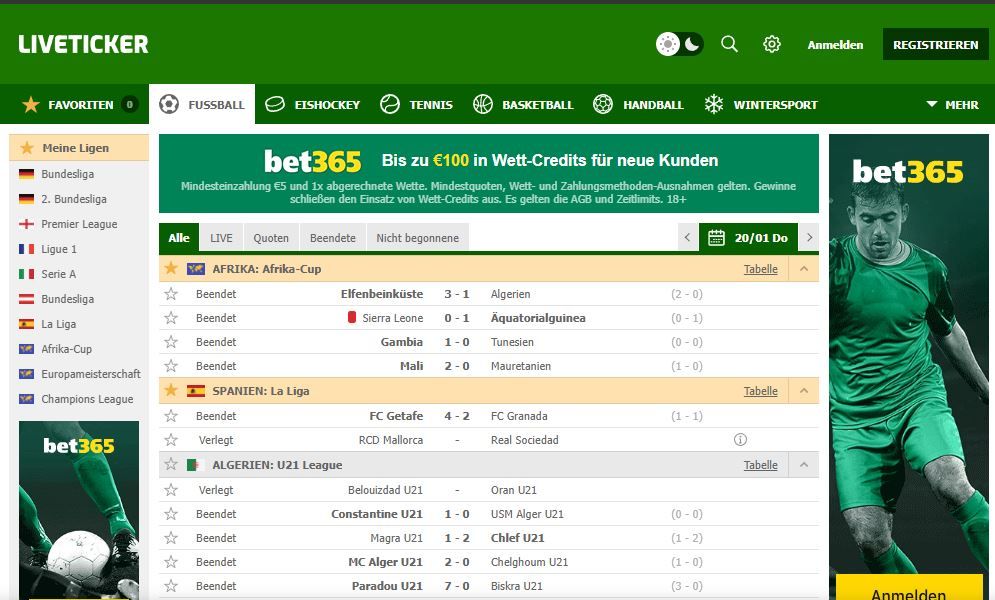This screenshot has width=995, height=600.
Task: Open the MEHR dropdown menu
Action: (952, 104)
